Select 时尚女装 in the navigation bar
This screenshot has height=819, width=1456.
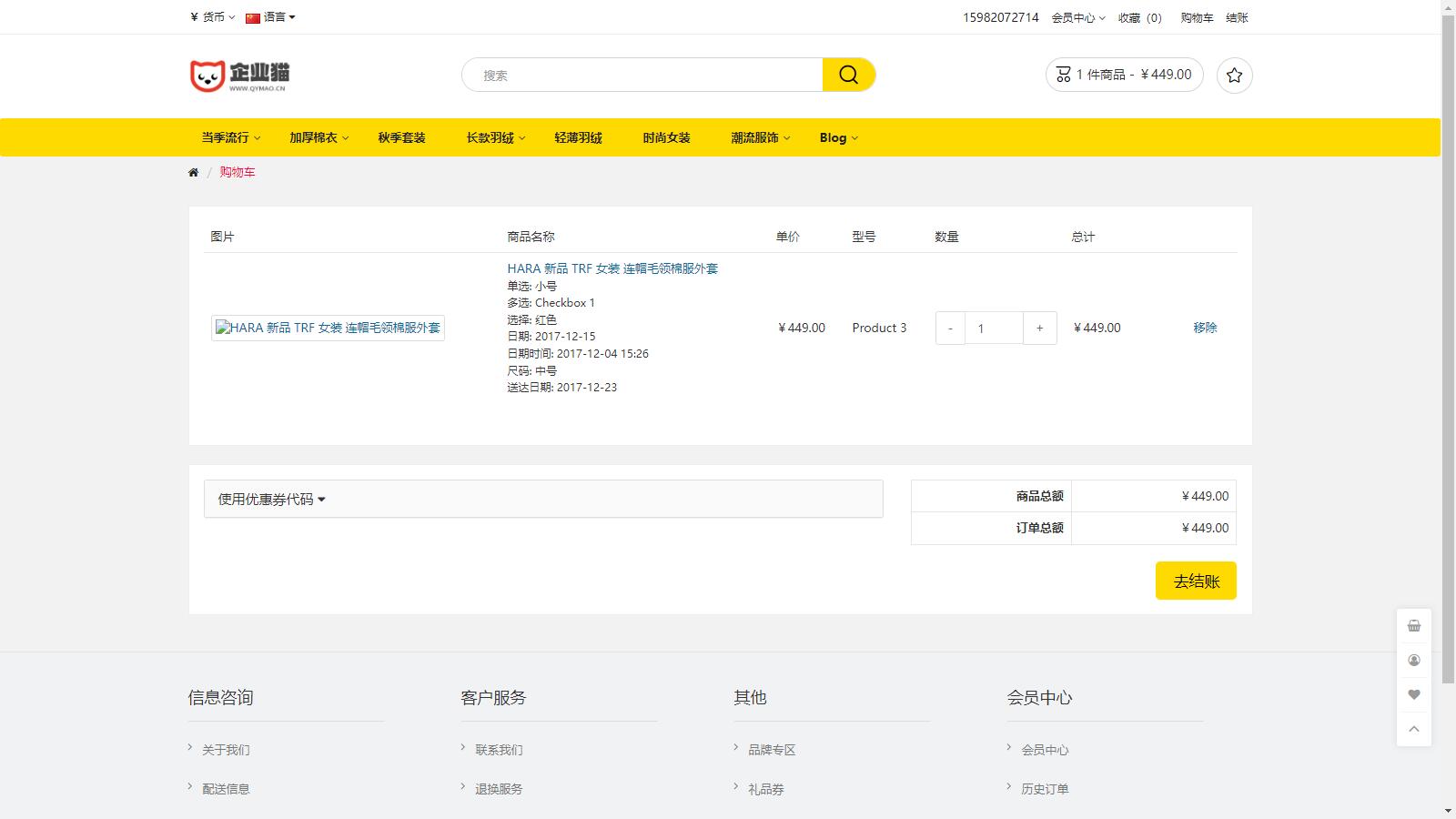point(665,137)
